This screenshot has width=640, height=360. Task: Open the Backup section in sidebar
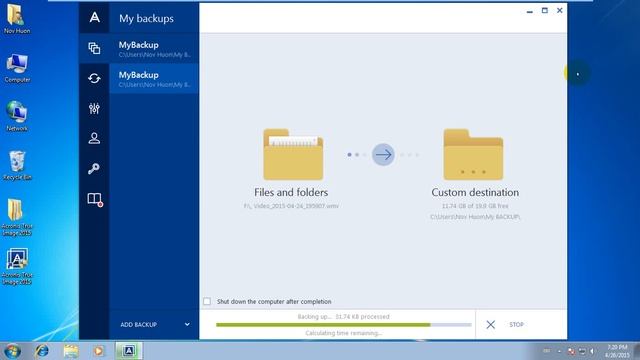94,48
